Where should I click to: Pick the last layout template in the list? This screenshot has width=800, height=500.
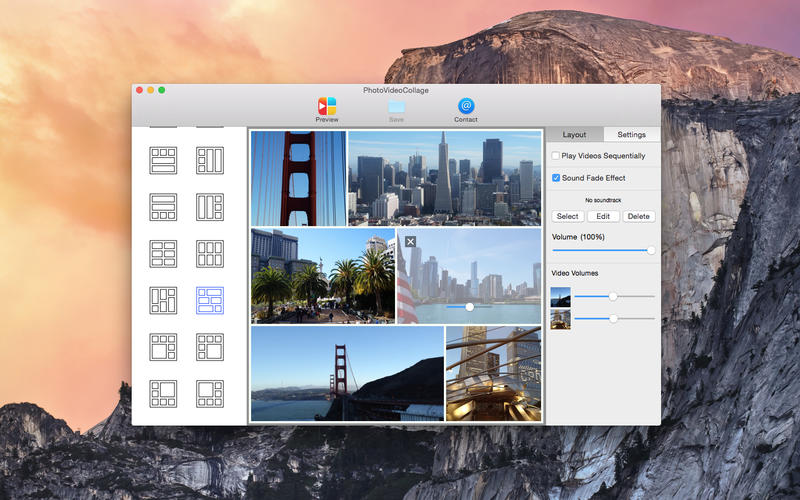tap(210, 392)
